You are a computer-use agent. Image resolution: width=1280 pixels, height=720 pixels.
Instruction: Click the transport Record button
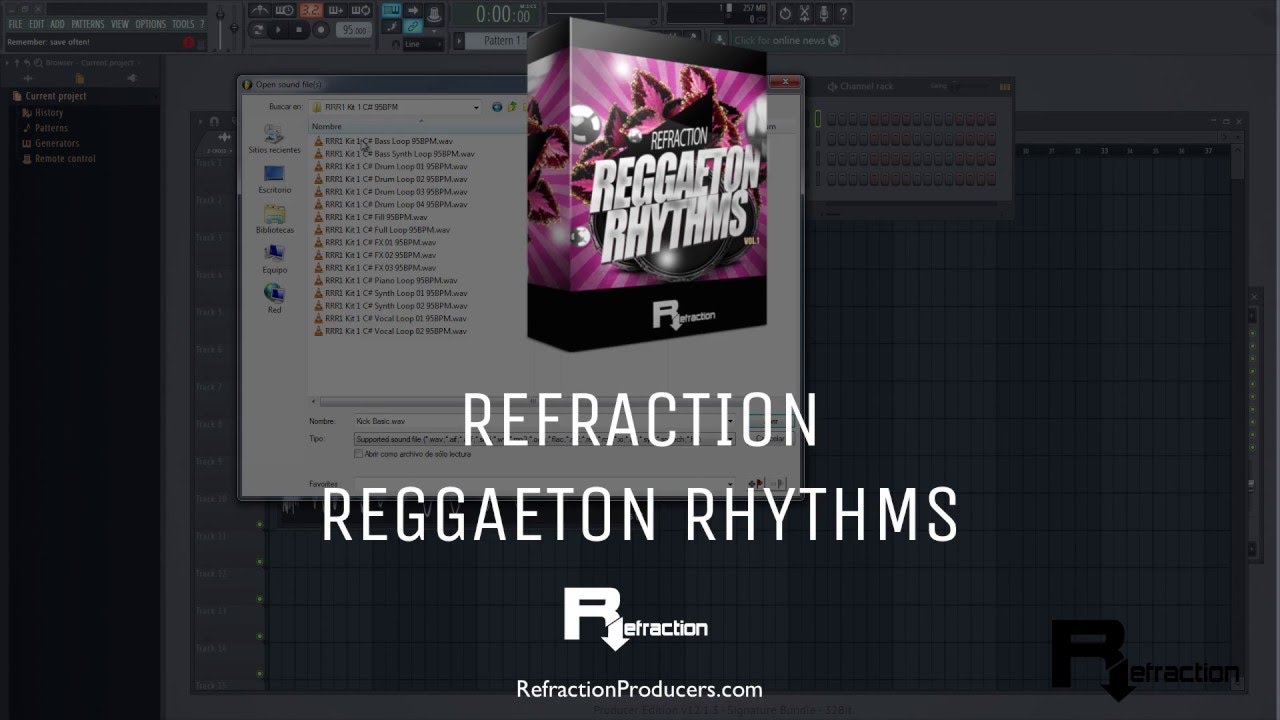(x=319, y=30)
